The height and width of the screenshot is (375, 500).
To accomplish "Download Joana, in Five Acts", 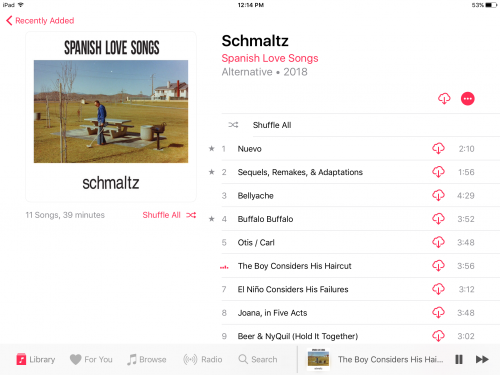I will [x=438, y=313].
